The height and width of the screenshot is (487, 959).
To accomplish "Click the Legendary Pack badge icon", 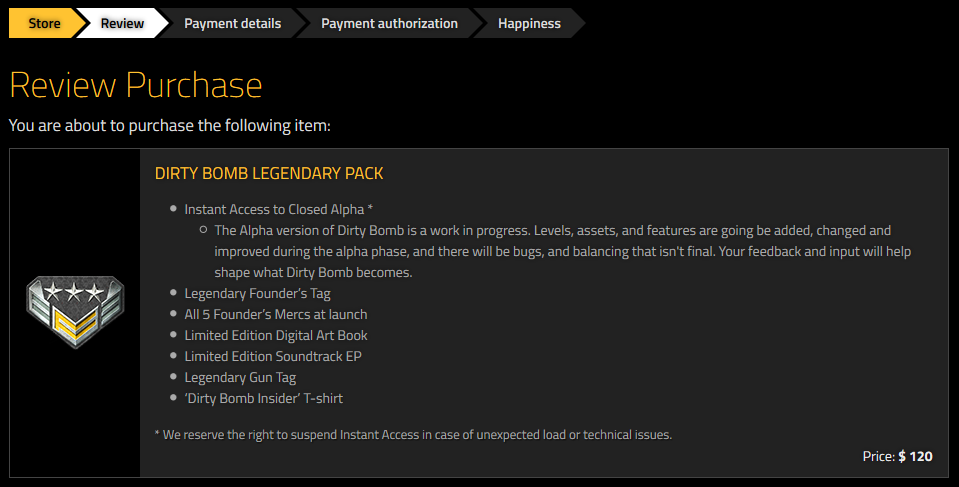I will coord(75,312).
